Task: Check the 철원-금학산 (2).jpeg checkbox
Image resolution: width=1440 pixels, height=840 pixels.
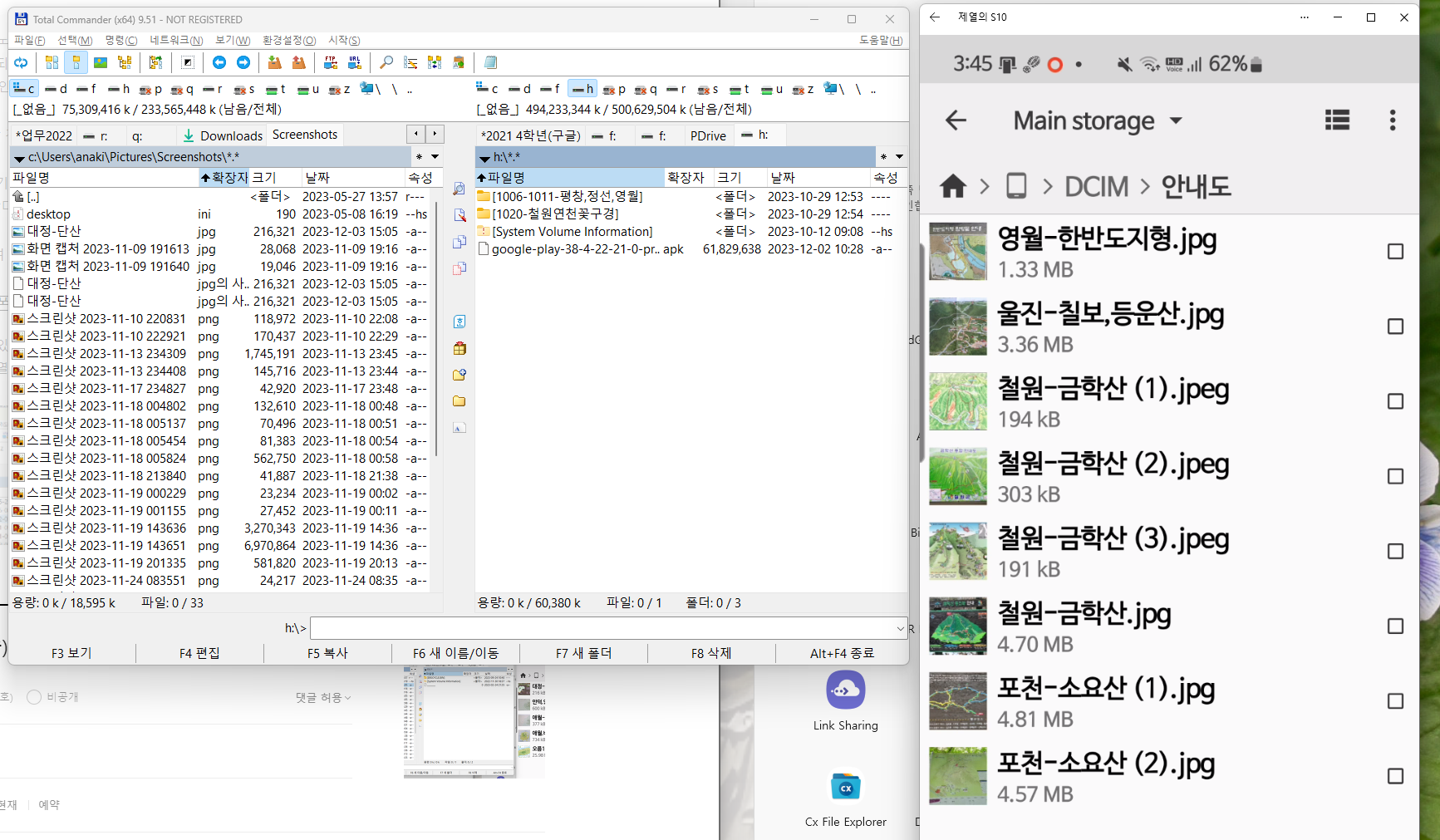Action: pyautogui.click(x=1396, y=476)
